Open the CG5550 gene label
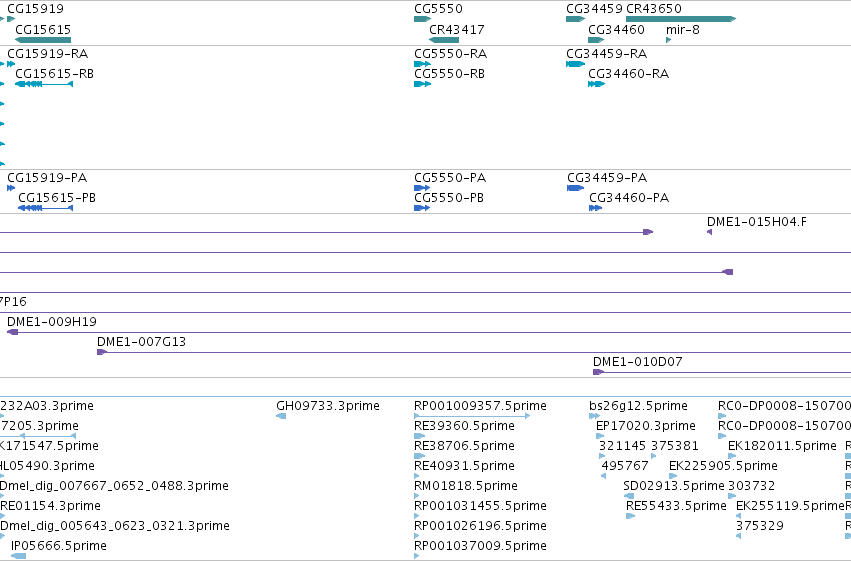This screenshot has width=851, height=561. (x=439, y=9)
